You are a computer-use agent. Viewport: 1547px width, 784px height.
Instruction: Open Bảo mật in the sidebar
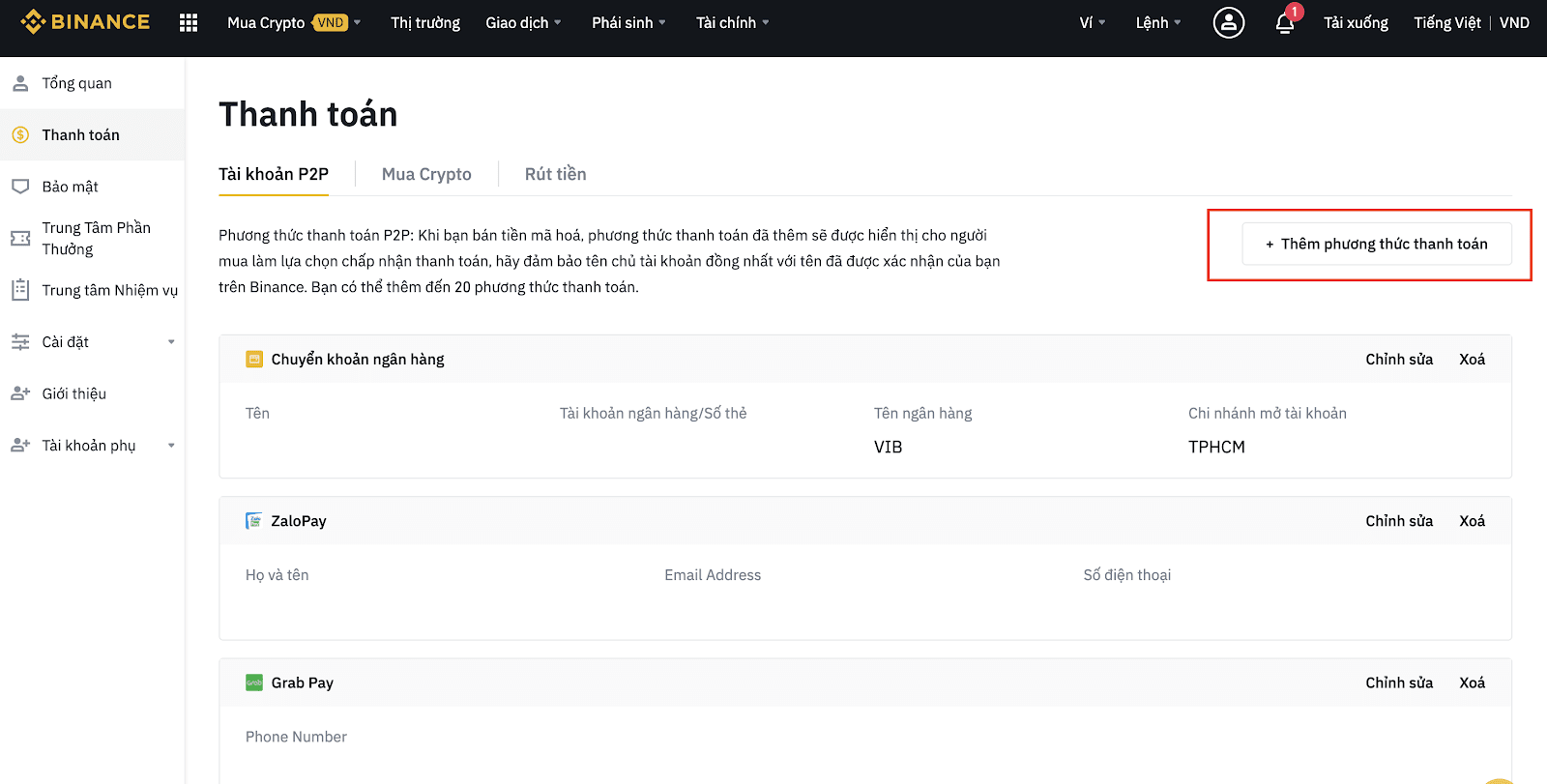pyautogui.click(x=92, y=187)
